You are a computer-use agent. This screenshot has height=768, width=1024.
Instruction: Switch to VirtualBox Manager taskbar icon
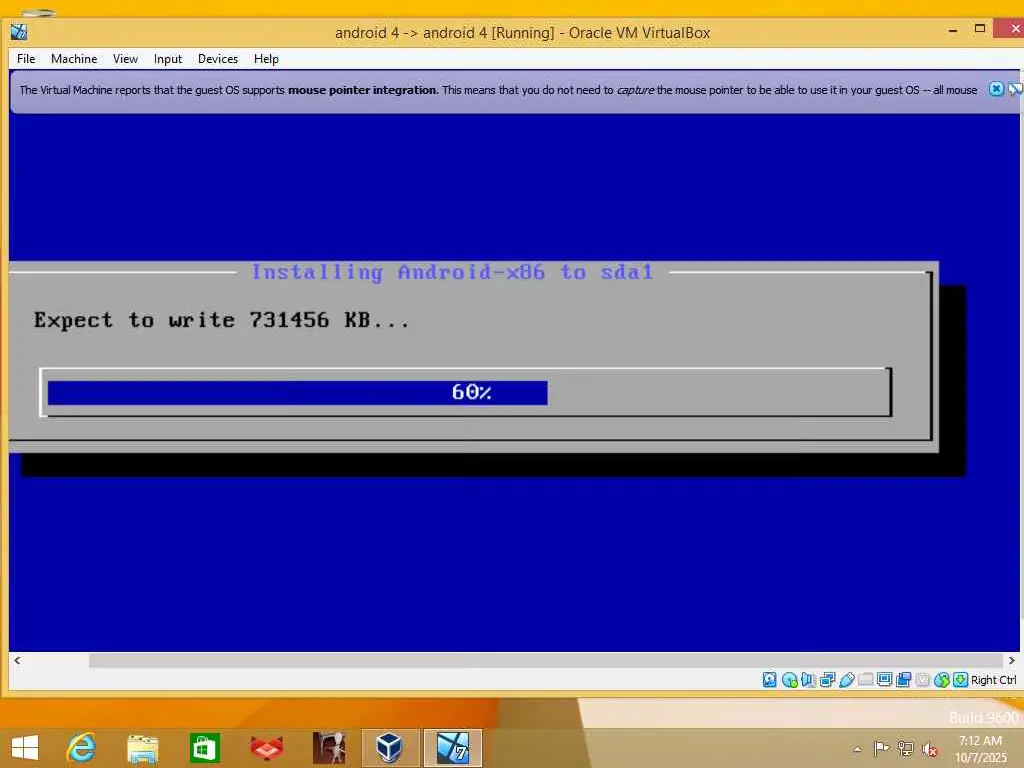click(390, 748)
